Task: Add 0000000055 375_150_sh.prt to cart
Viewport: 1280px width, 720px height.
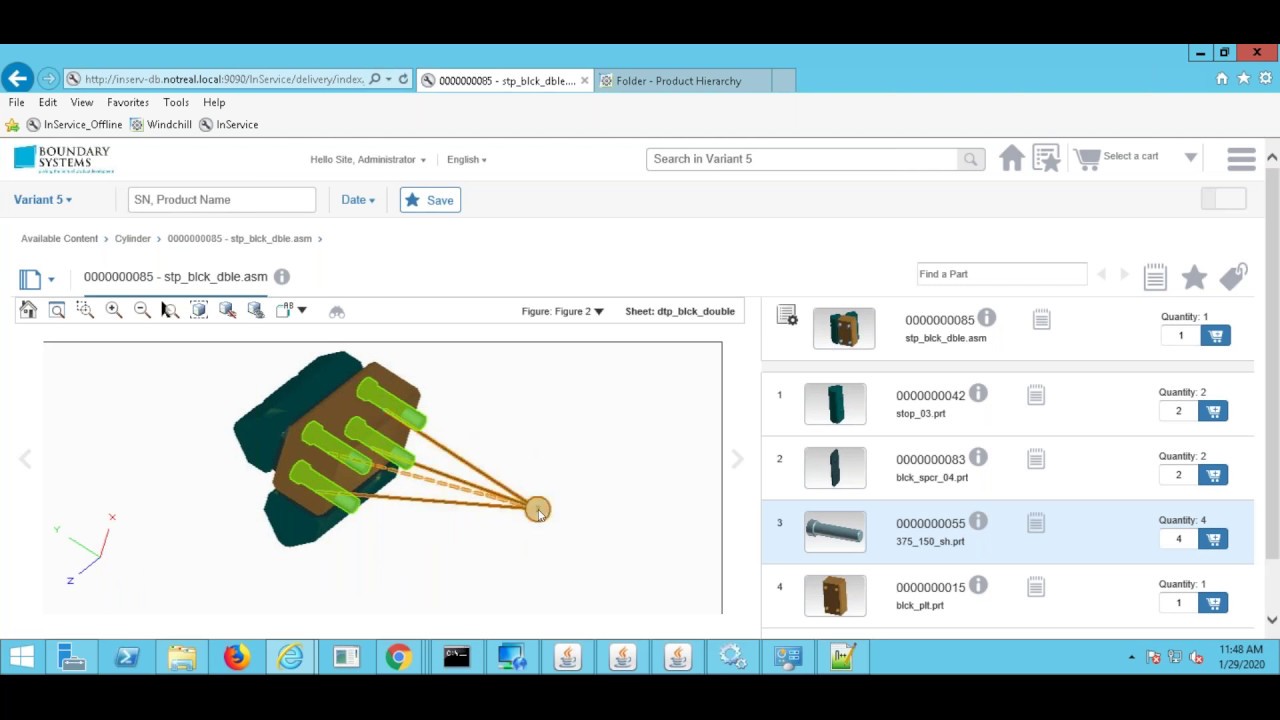Action: 1213,539
